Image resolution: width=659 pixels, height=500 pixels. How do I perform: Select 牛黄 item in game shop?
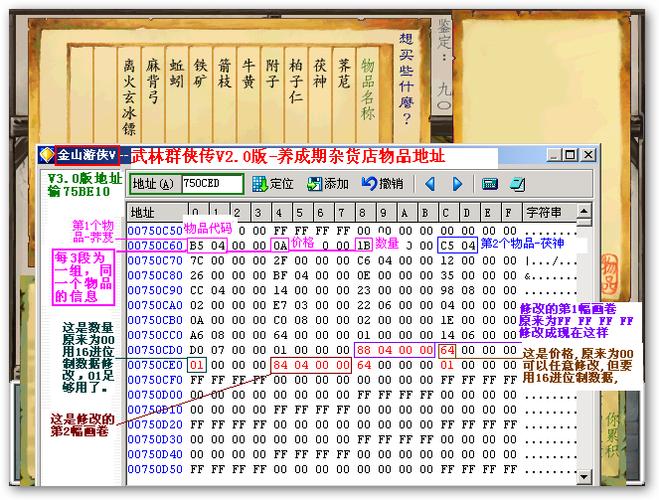coord(249,73)
